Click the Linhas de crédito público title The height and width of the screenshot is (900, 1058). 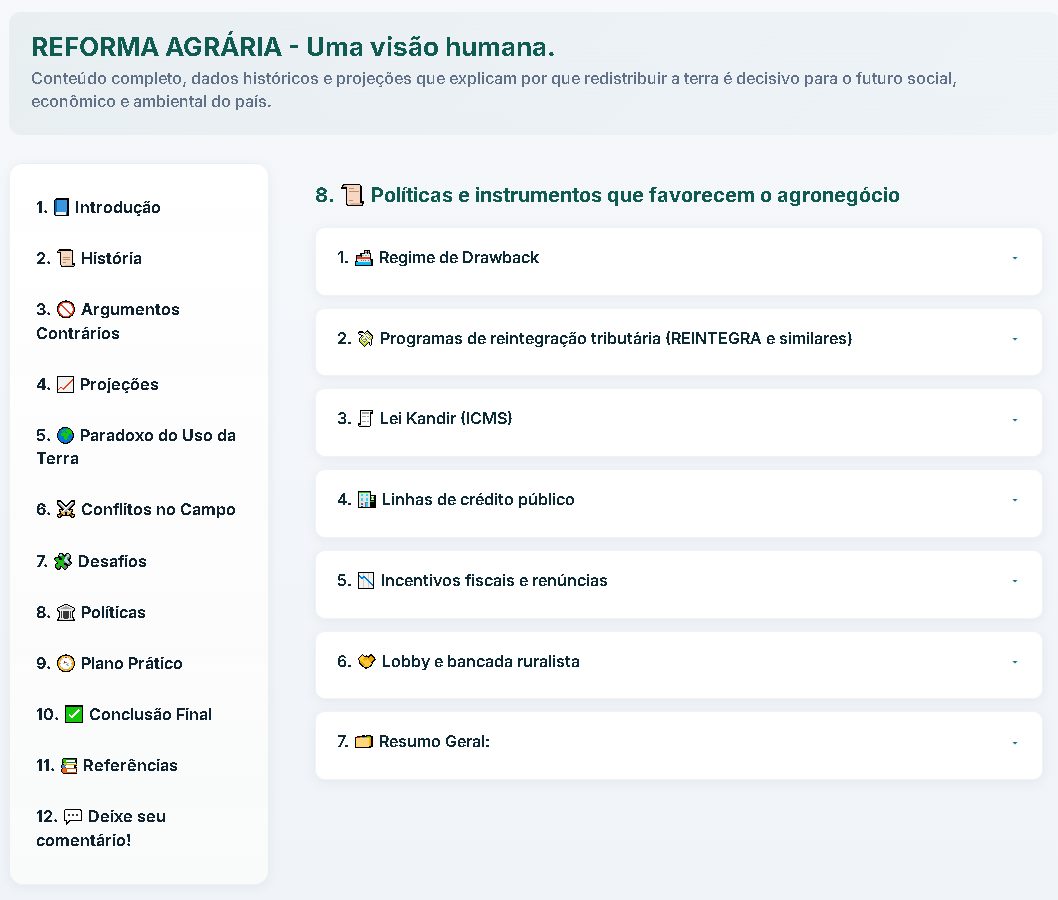(x=478, y=500)
